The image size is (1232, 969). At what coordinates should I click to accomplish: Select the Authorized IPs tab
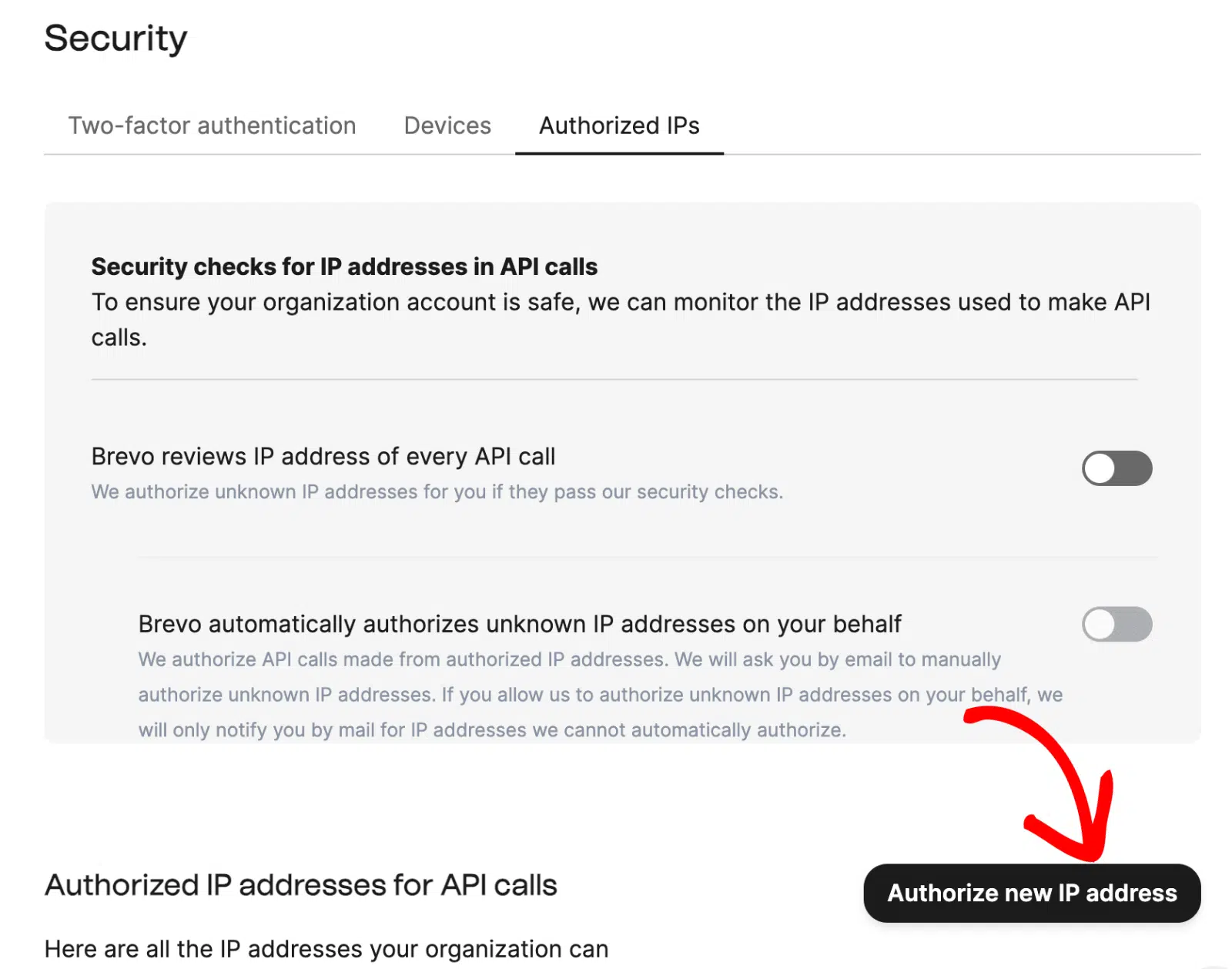point(619,126)
